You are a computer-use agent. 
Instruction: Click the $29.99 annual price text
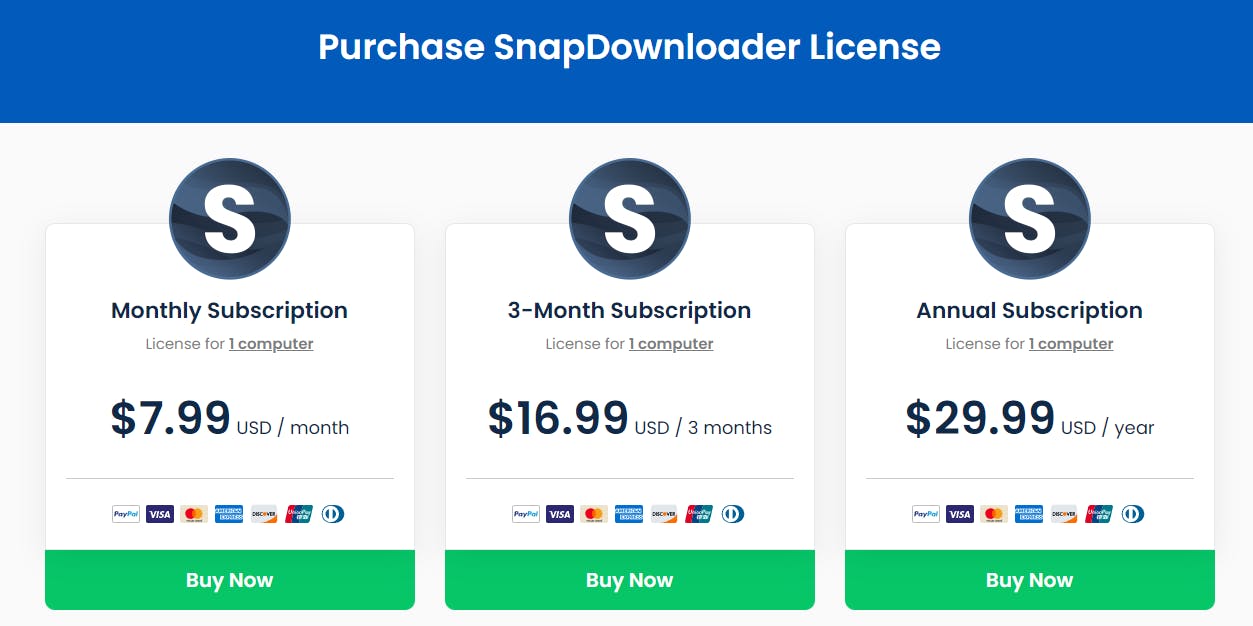point(980,418)
